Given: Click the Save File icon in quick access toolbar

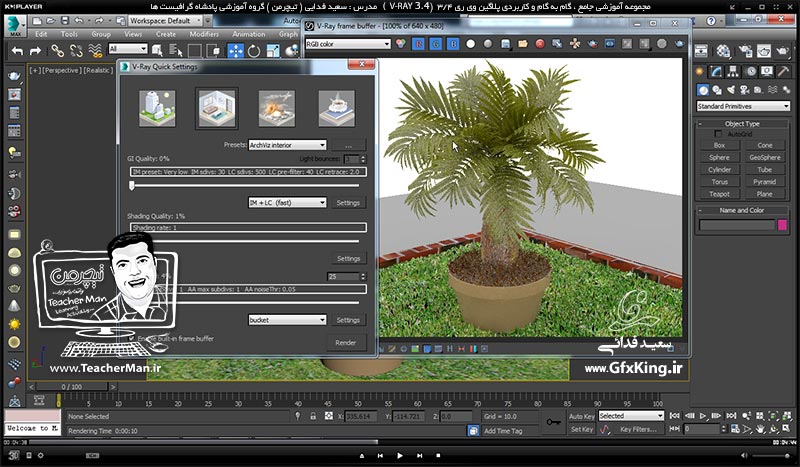Looking at the screenshot, I should [65, 20].
